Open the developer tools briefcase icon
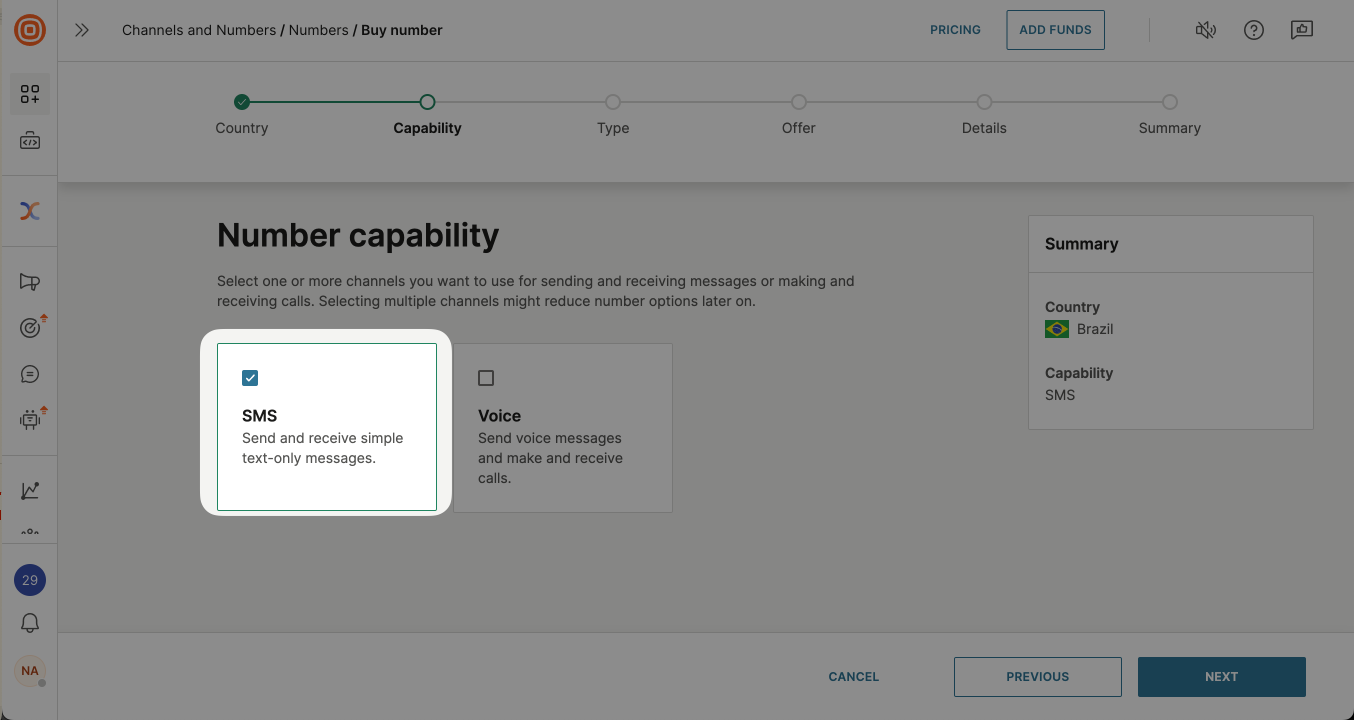 pyautogui.click(x=30, y=141)
